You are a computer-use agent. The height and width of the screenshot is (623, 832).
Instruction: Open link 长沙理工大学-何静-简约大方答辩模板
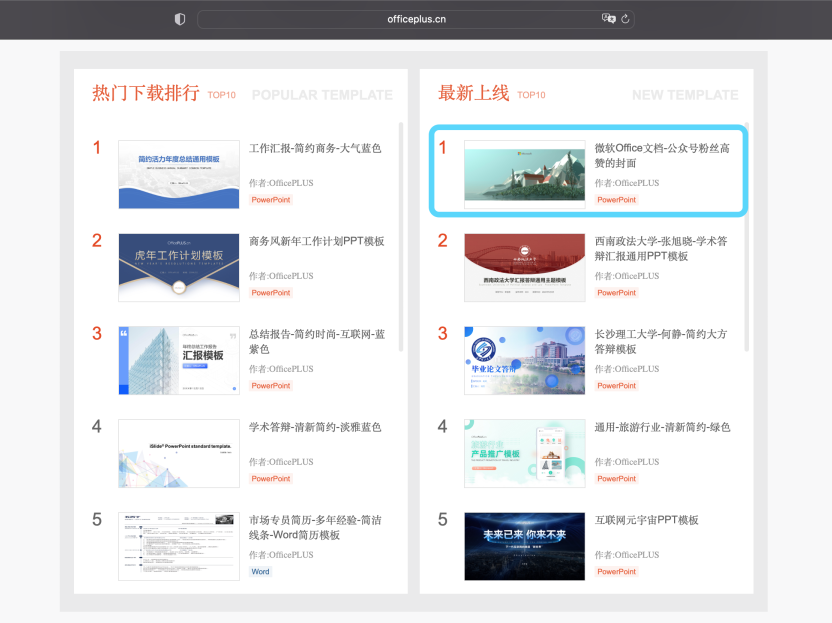pos(661,341)
